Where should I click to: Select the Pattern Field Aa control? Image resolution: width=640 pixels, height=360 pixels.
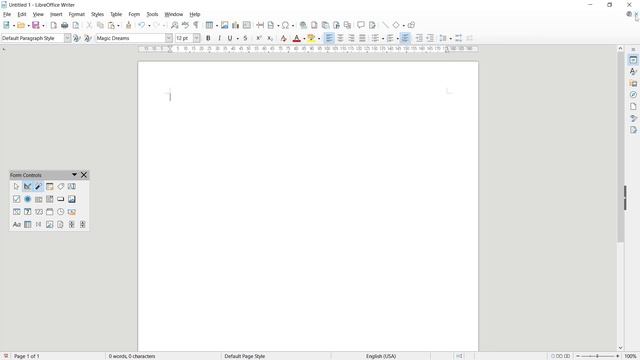pyautogui.click(x=16, y=224)
